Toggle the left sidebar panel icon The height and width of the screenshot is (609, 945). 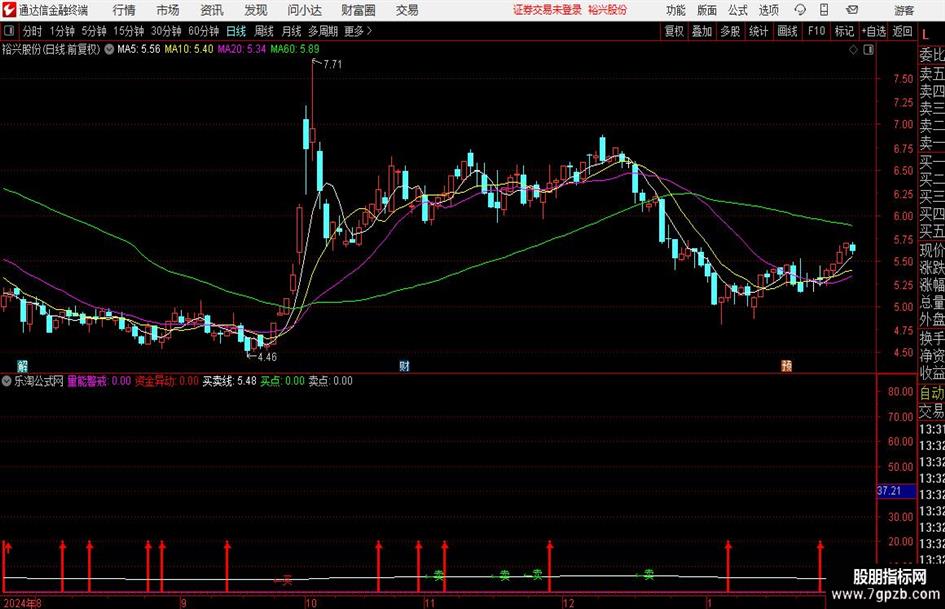tap(8, 31)
